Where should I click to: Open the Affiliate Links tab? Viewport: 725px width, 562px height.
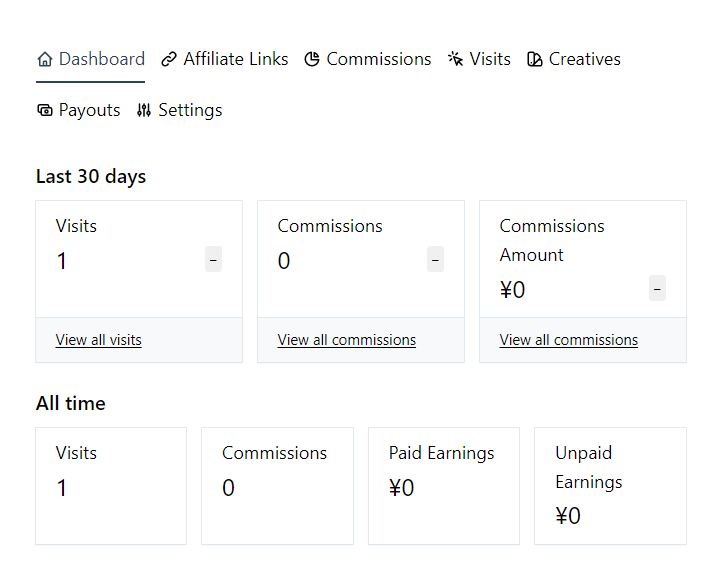[235, 60]
